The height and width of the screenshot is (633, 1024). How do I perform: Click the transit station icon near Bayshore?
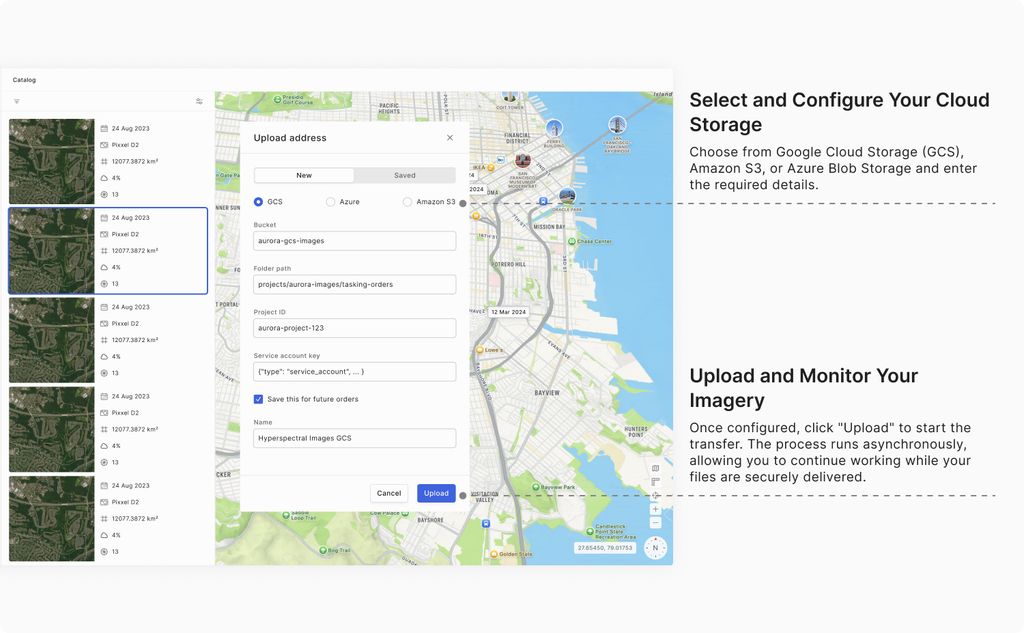[x=485, y=524]
